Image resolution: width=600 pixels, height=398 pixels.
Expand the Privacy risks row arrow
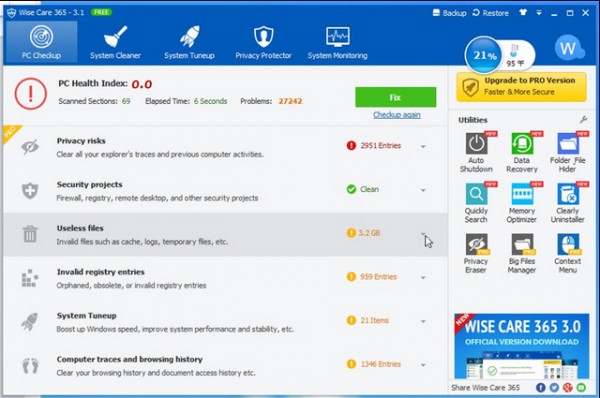(423, 147)
